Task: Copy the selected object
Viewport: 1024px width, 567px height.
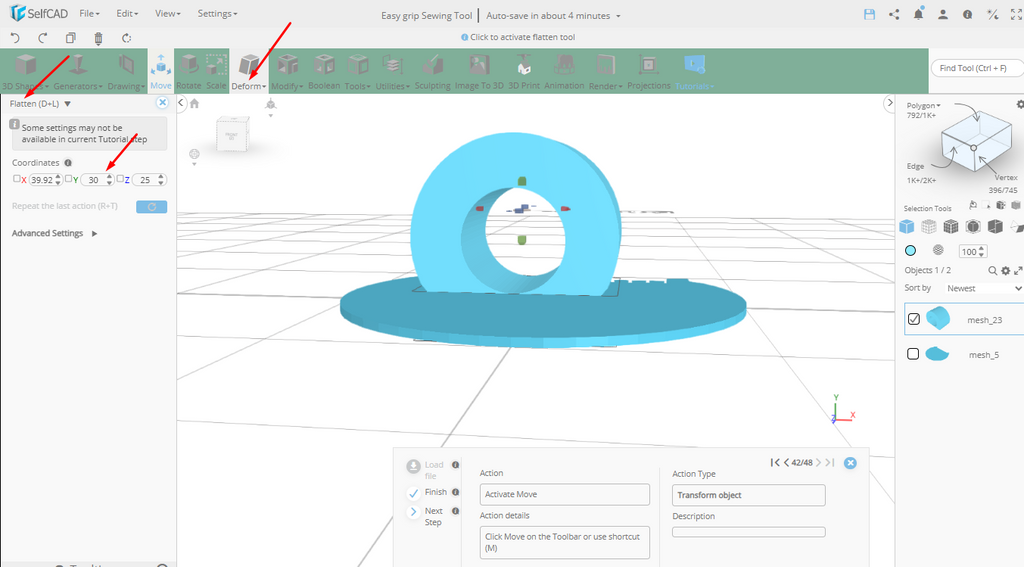Action: (x=71, y=38)
